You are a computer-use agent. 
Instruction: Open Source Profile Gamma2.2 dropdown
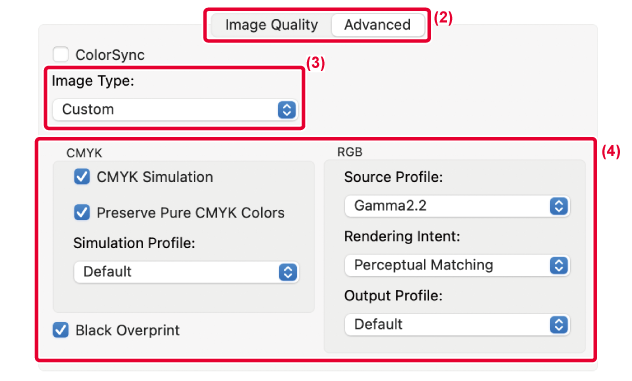click(457, 206)
